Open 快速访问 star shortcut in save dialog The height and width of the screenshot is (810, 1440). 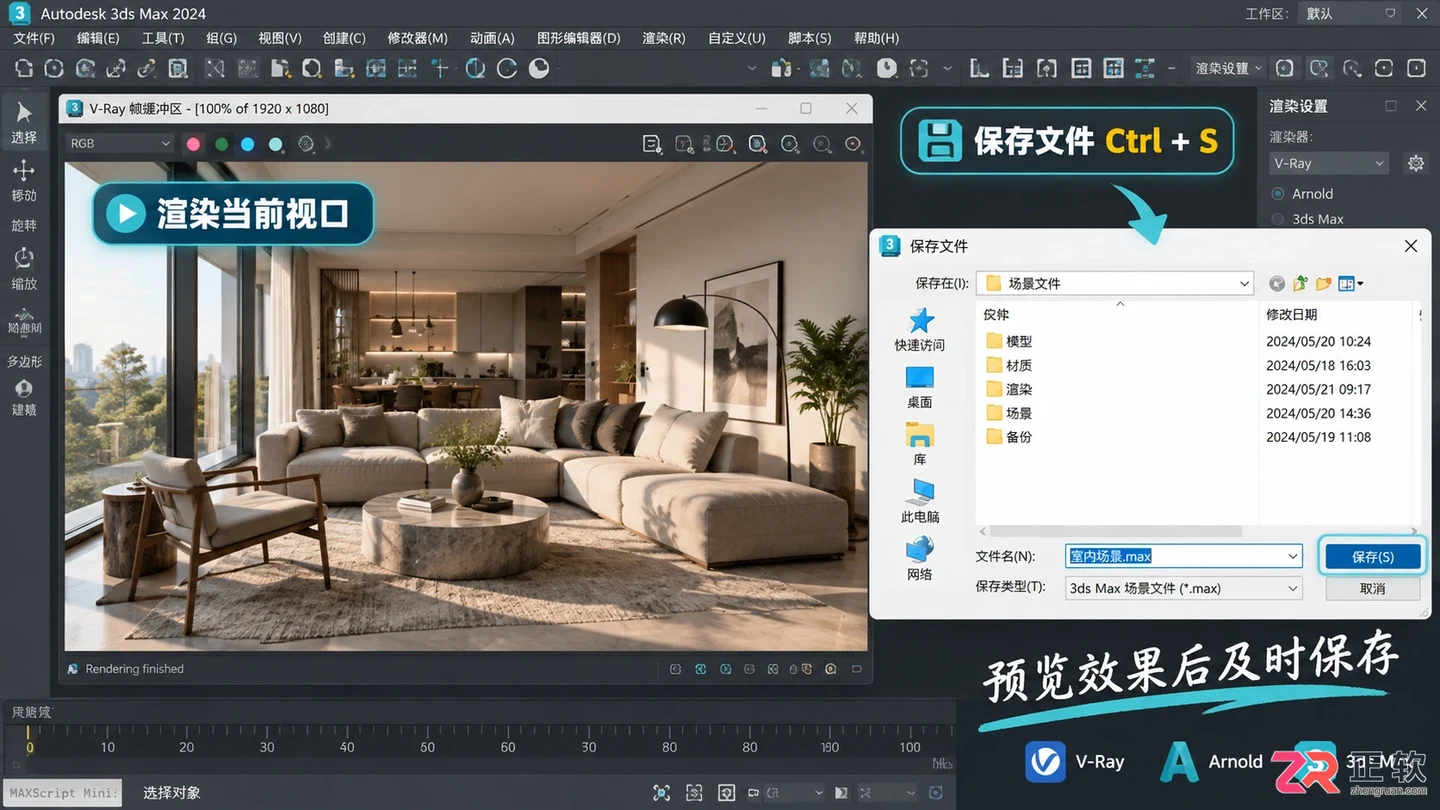919,329
